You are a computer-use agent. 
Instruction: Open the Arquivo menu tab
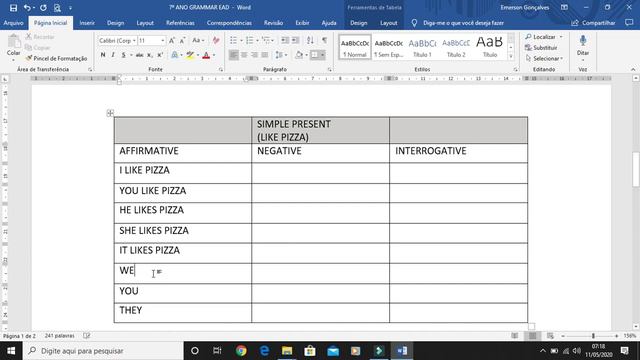pyautogui.click(x=13, y=23)
